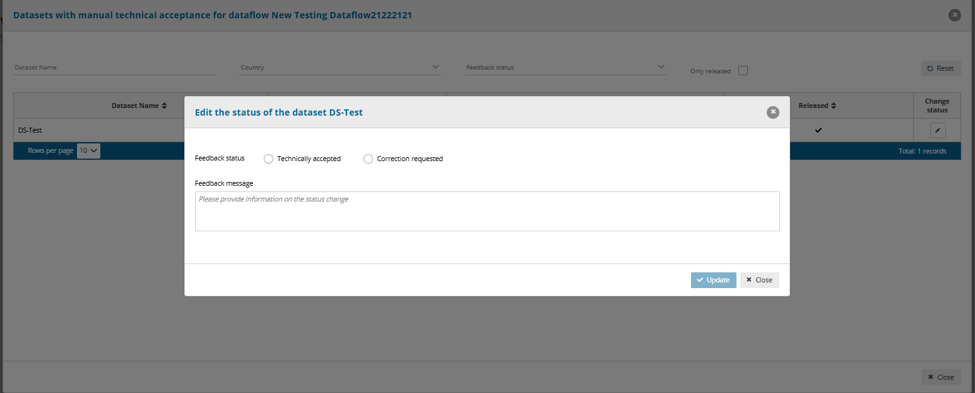
Task: Open the Country dropdown filter
Action: pyautogui.click(x=340, y=67)
